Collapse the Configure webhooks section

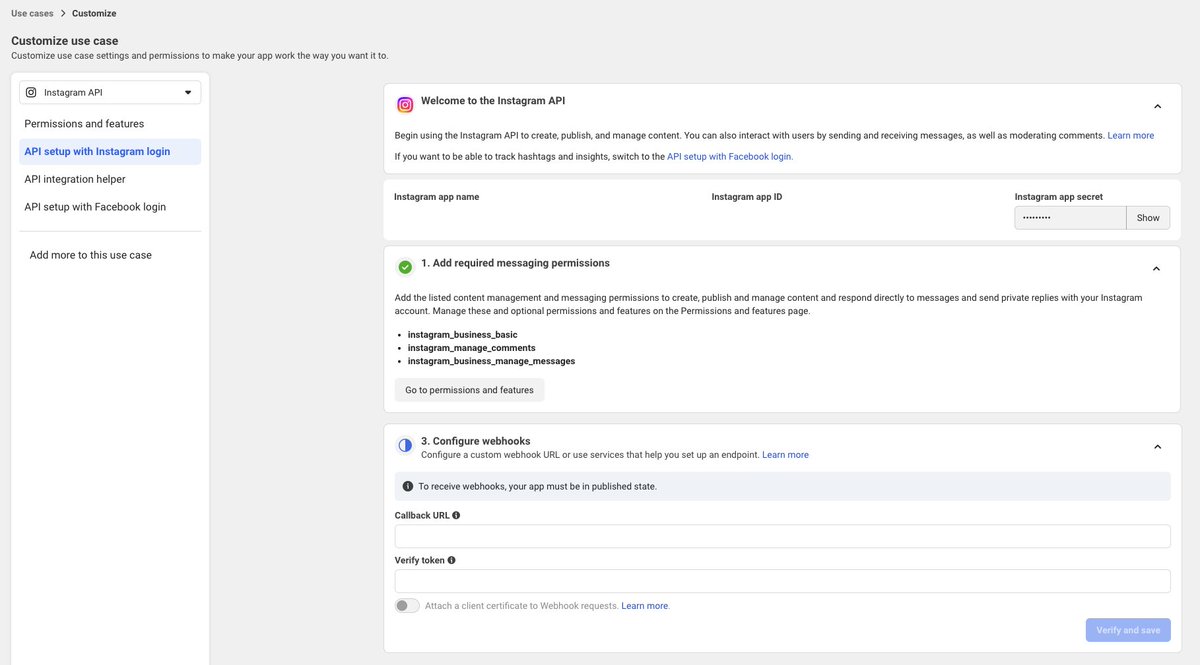pyautogui.click(x=1157, y=447)
